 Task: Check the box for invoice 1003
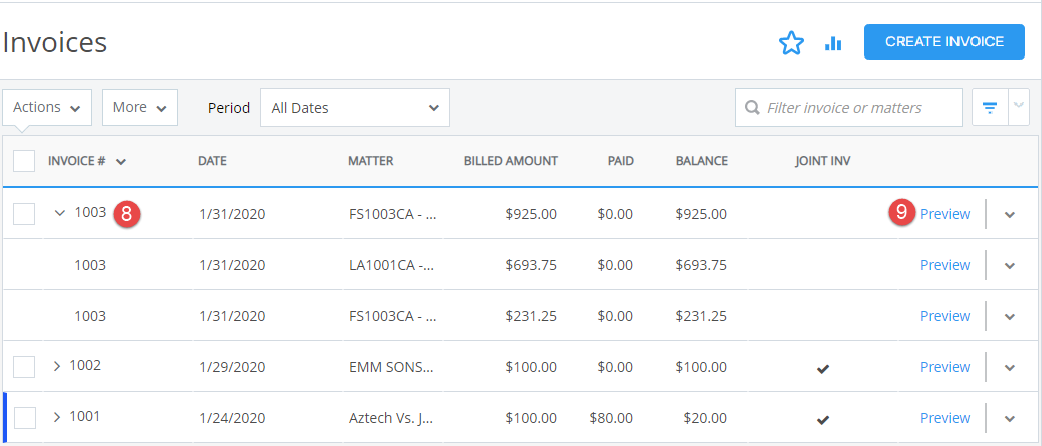24,214
